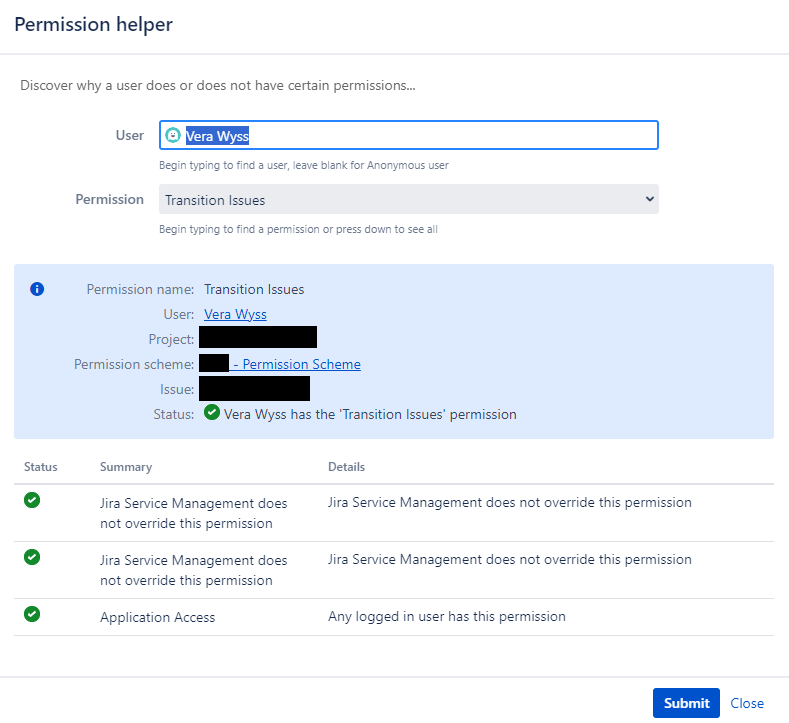789x723 pixels.
Task: Click the Status column header
Action: [41, 467]
